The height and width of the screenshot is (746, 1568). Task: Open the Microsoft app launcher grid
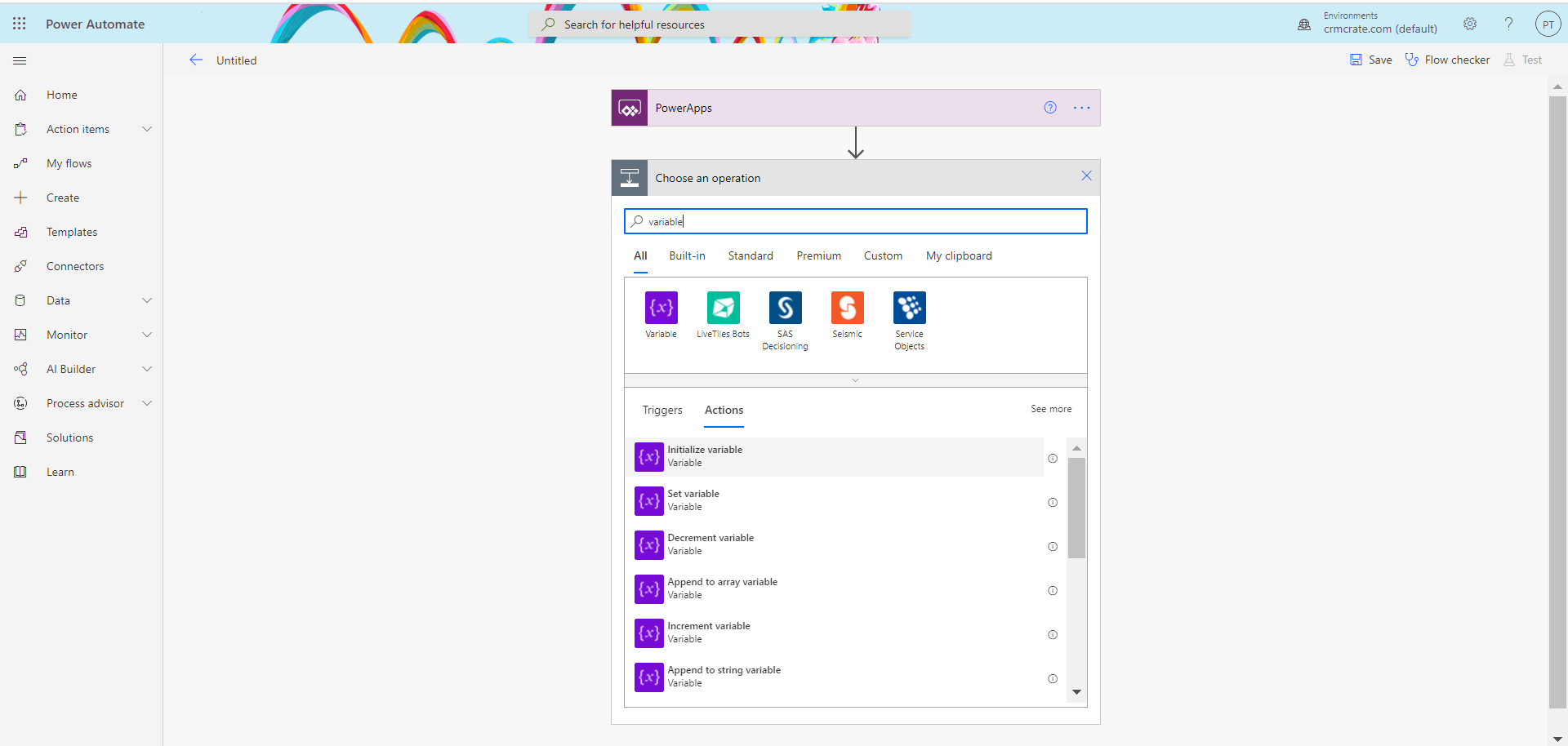19,23
